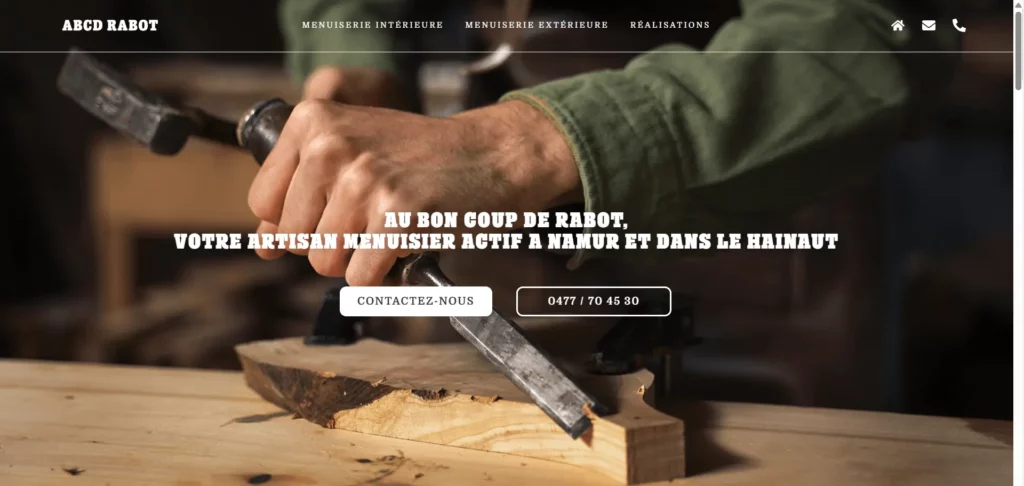The image size is (1024, 486).
Task: Click the "Au bon coup de rabot" heading
Action: 505,220
